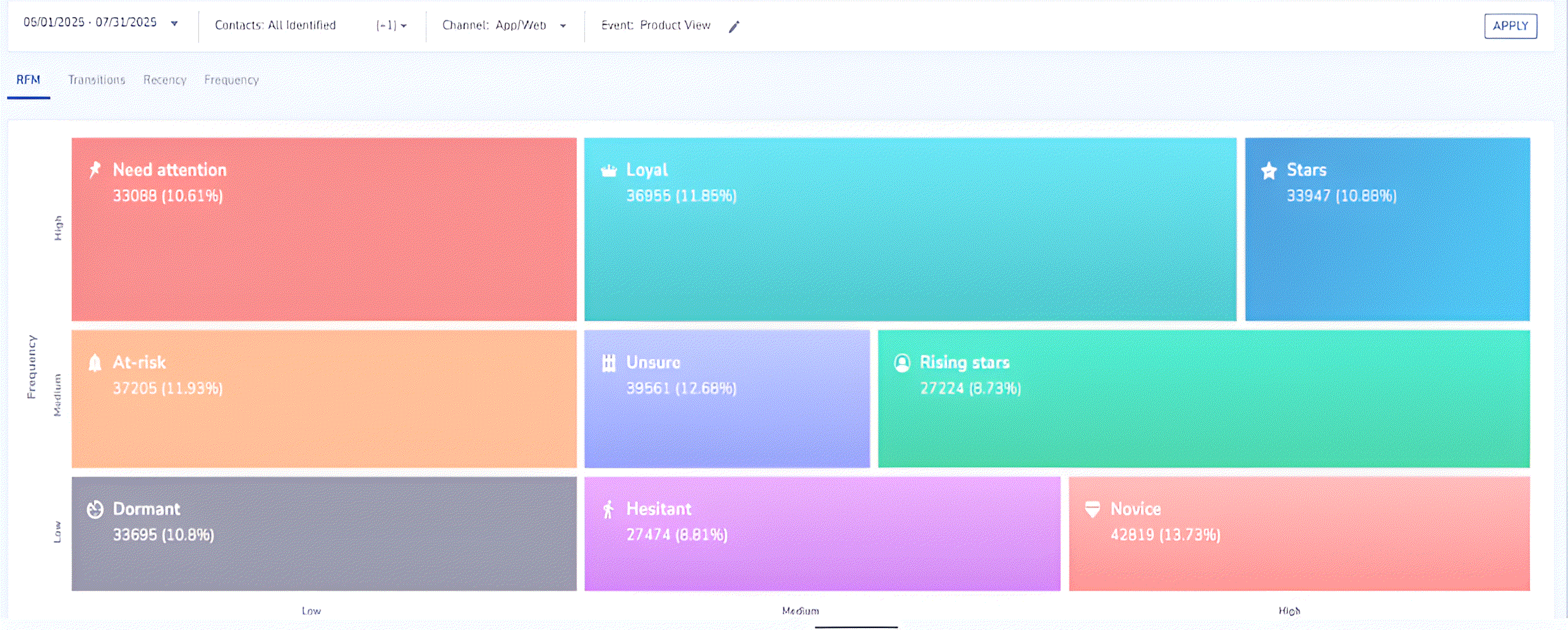Open the Recency tab
Screen dimensions: 1568x630
(x=164, y=80)
